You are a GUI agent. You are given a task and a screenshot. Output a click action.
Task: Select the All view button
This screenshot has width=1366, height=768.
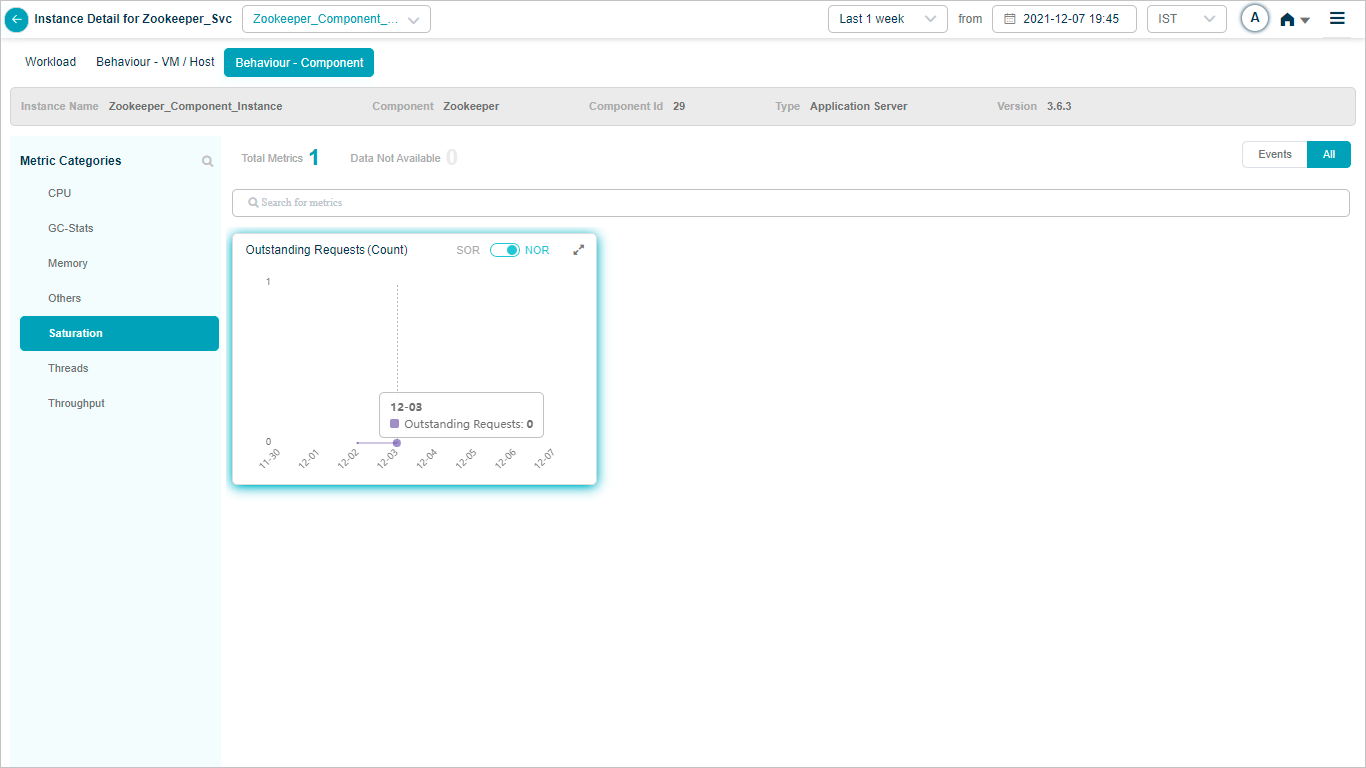(1328, 155)
